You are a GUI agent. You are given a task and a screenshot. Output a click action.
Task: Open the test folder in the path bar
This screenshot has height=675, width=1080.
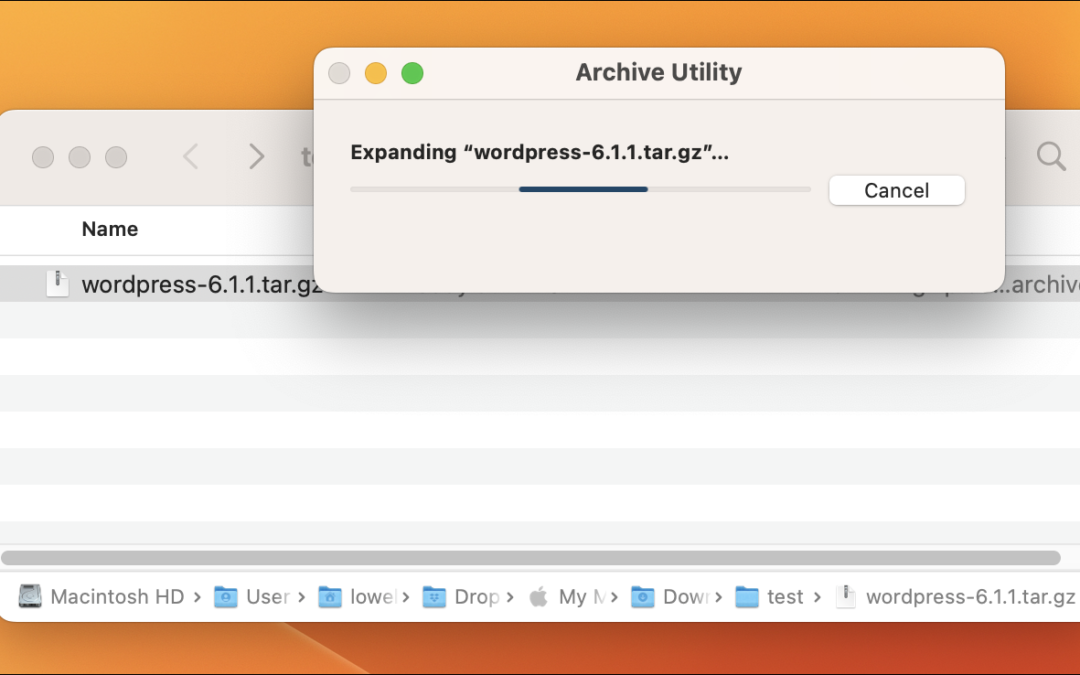point(769,596)
